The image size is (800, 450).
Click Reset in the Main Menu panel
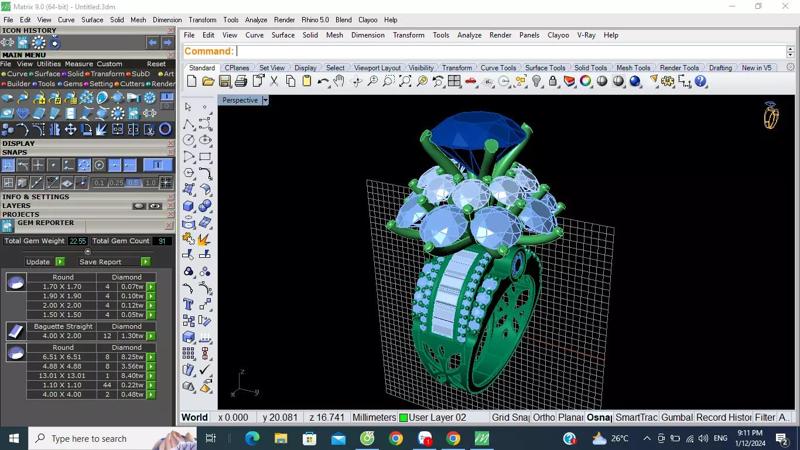[156, 64]
